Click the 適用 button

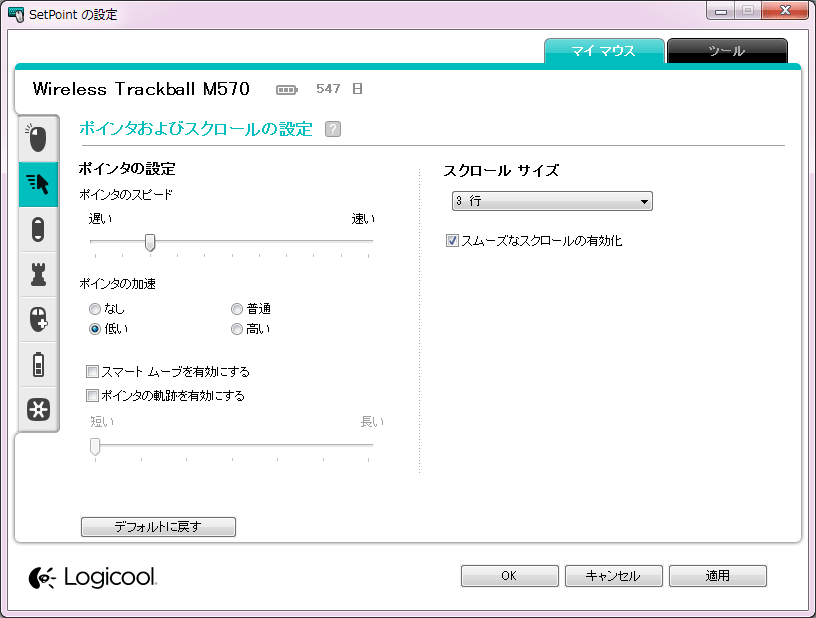(718, 576)
